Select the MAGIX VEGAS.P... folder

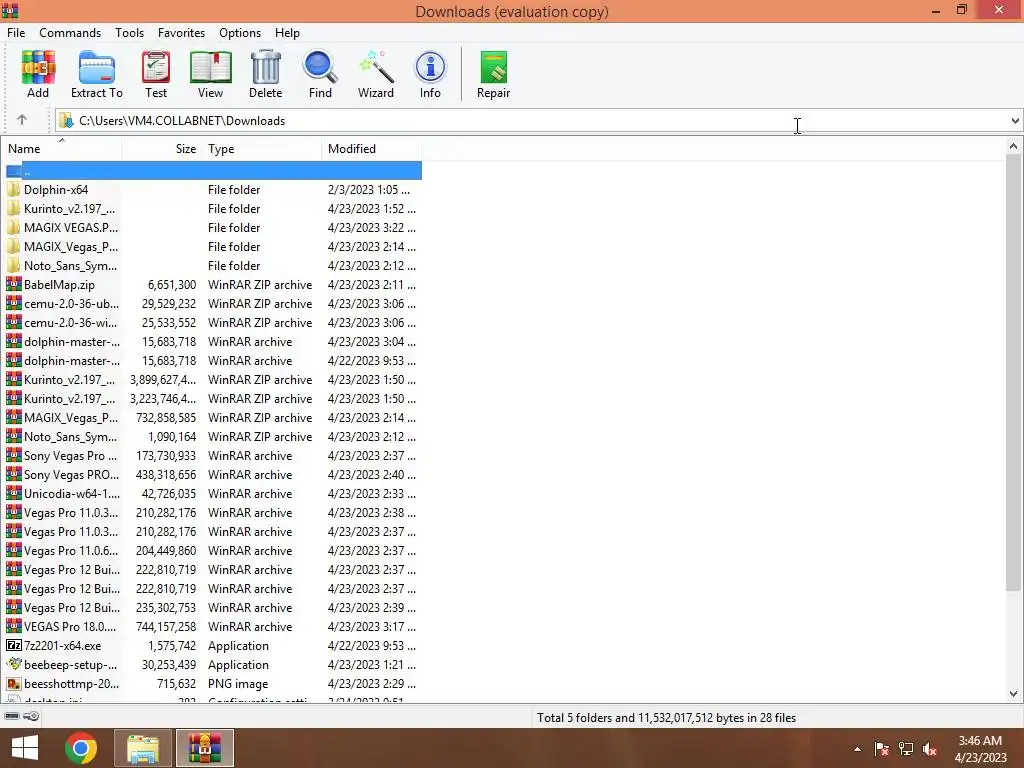[214, 227]
